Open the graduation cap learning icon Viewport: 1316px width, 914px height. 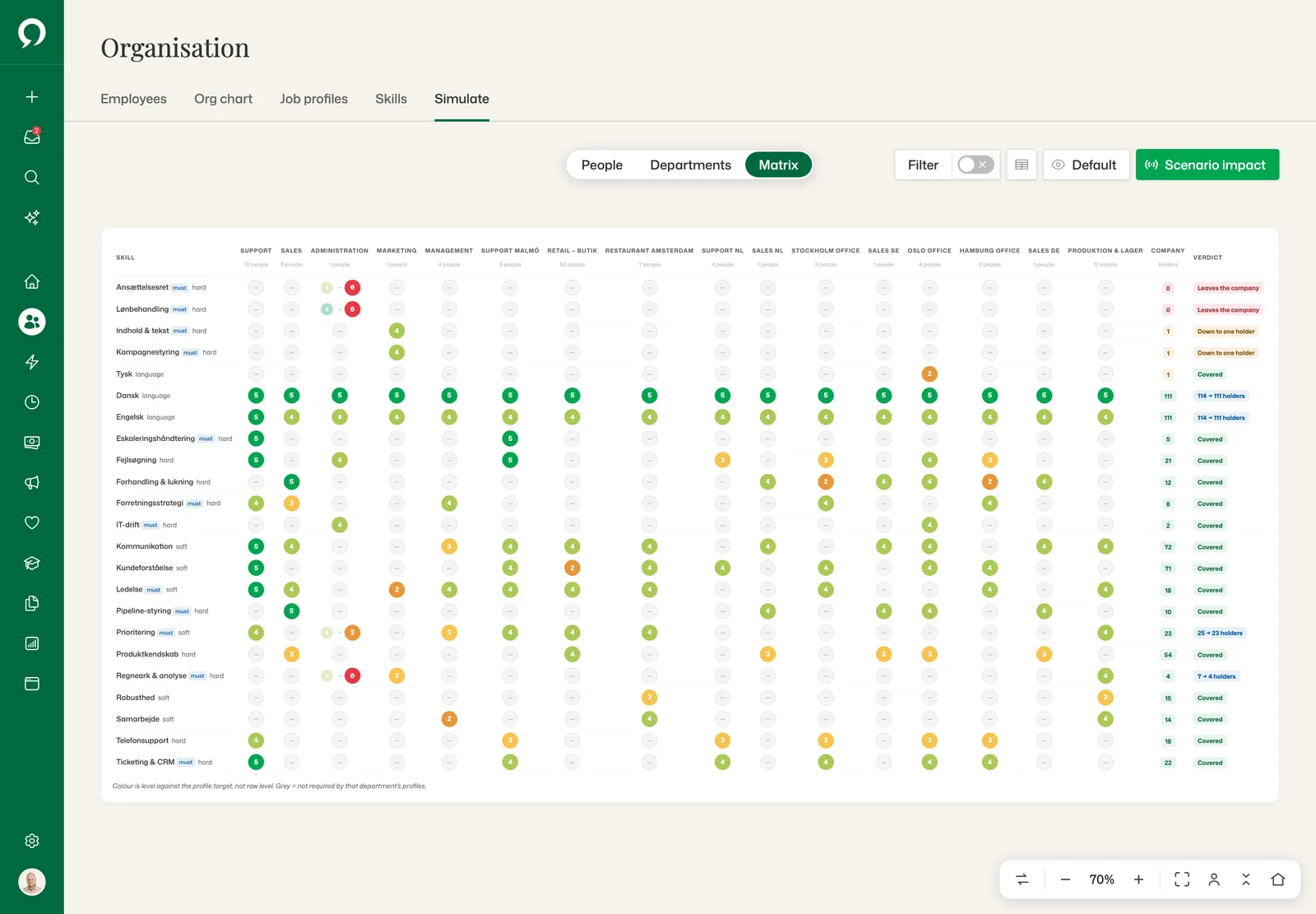click(x=32, y=563)
